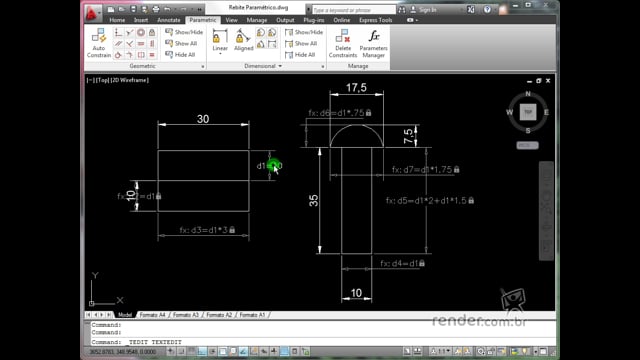Apply the Concentric geometric constraint
The height and width of the screenshot is (360, 640).
(141, 32)
